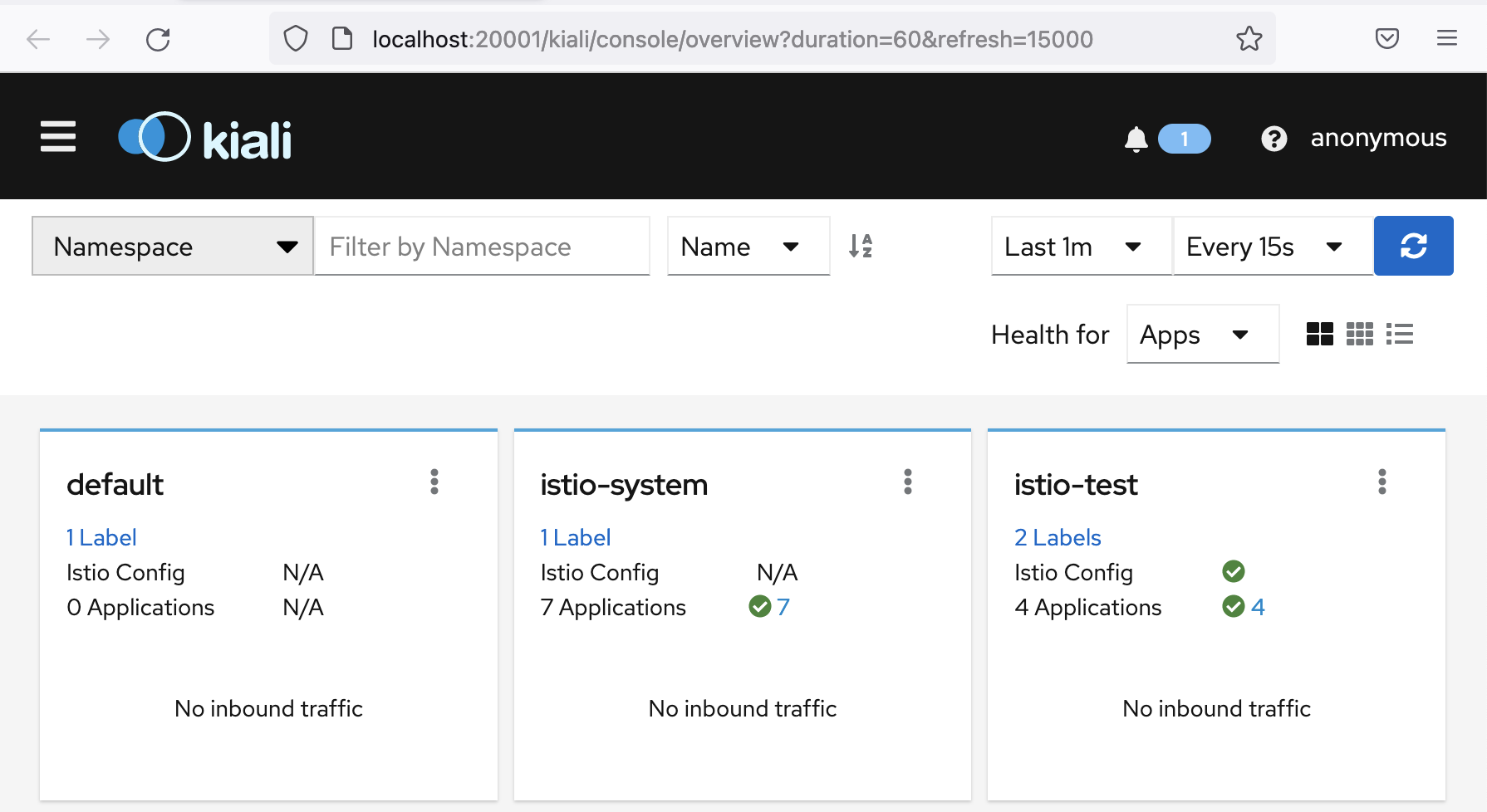Click the green Istio Config check on istio-test
1487x812 pixels.
coord(1233,571)
